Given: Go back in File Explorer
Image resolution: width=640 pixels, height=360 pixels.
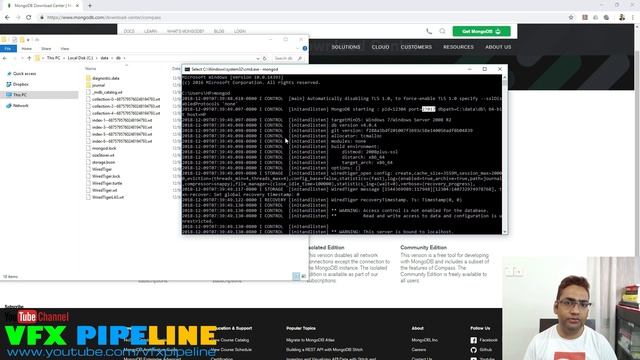Looking at the screenshot, I should click(x=5, y=58).
